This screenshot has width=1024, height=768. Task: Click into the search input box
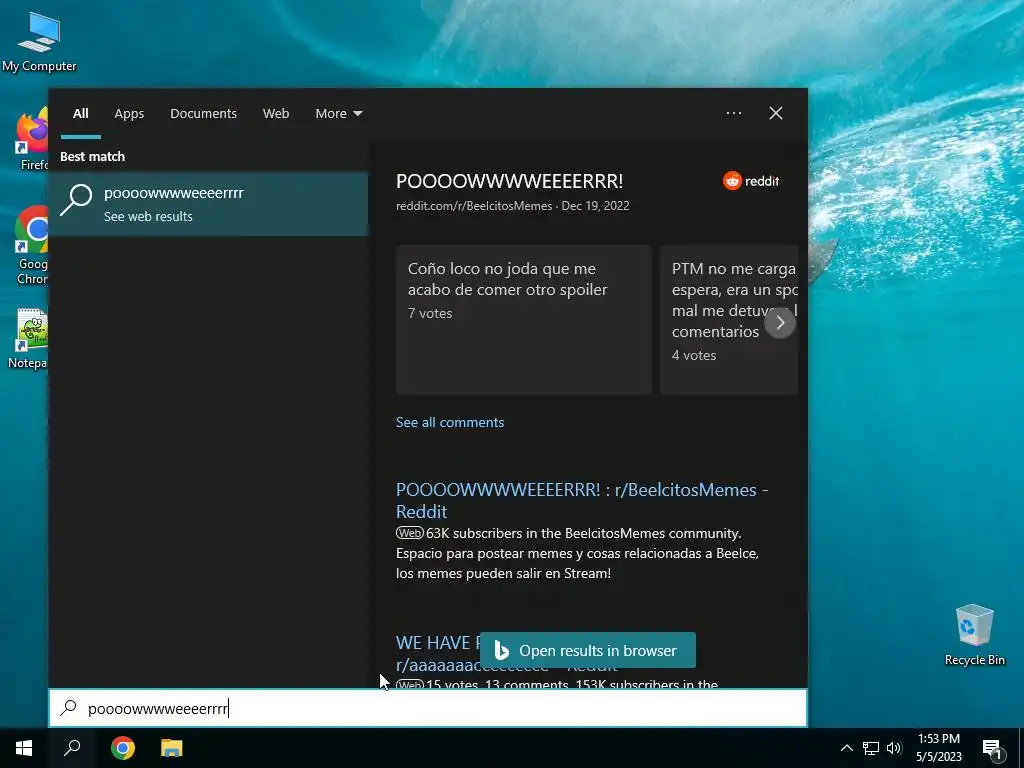[x=428, y=708]
